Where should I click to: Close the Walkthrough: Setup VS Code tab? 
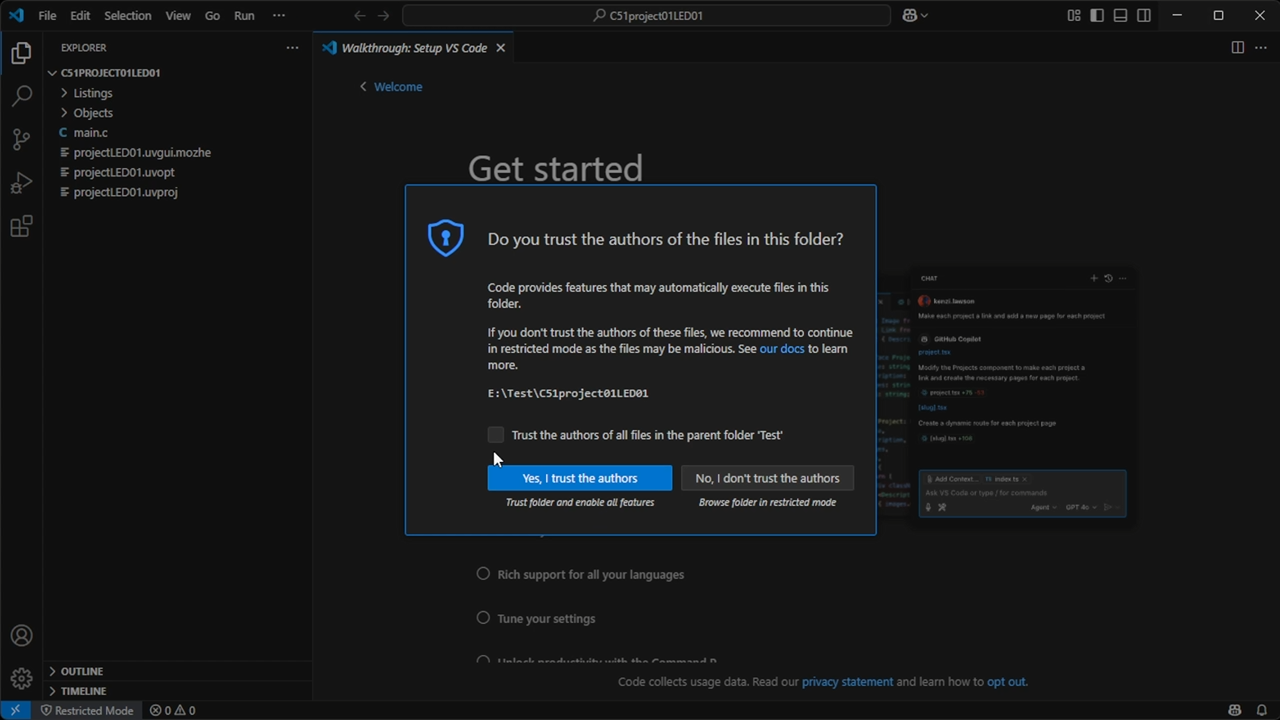click(501, 47)
